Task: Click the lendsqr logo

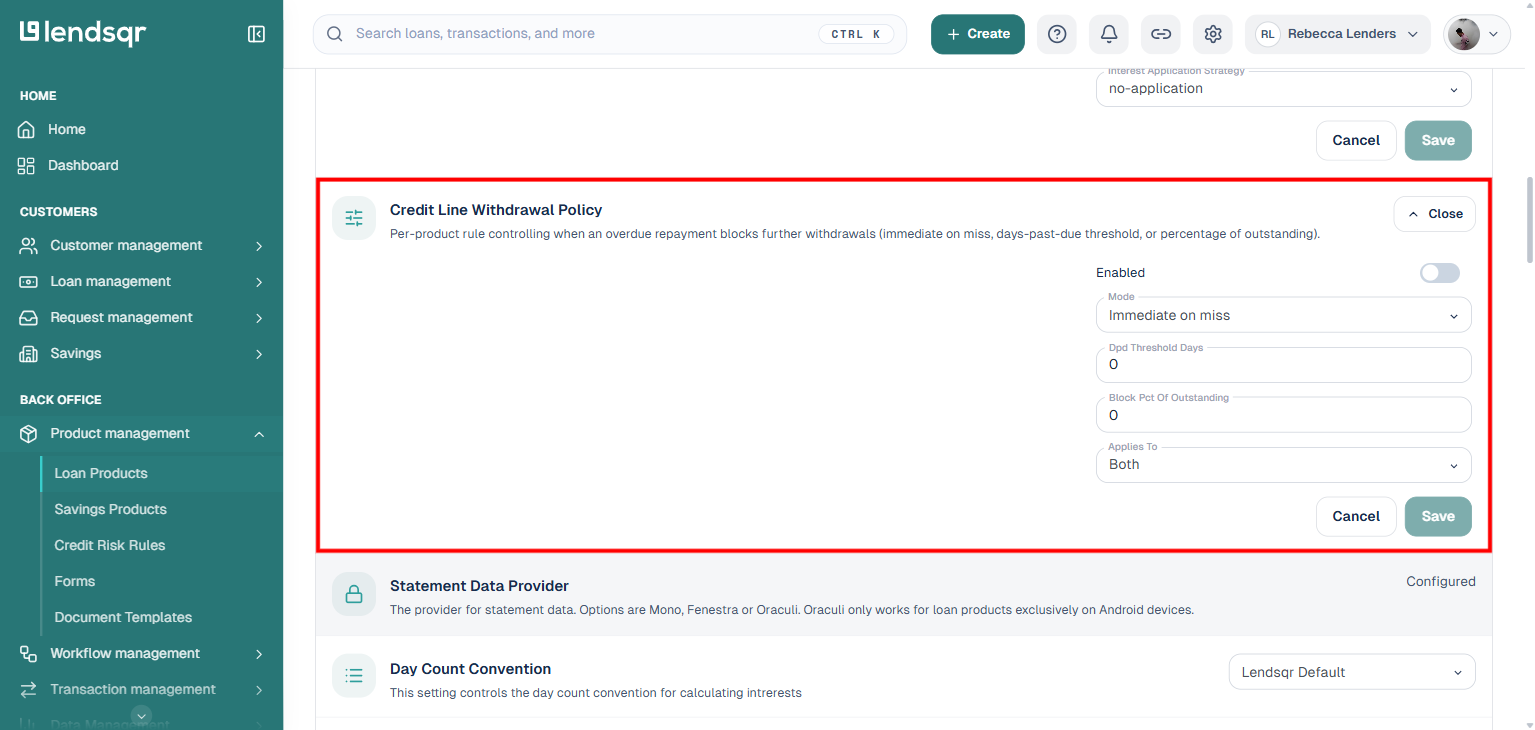Action: (83, 33)
